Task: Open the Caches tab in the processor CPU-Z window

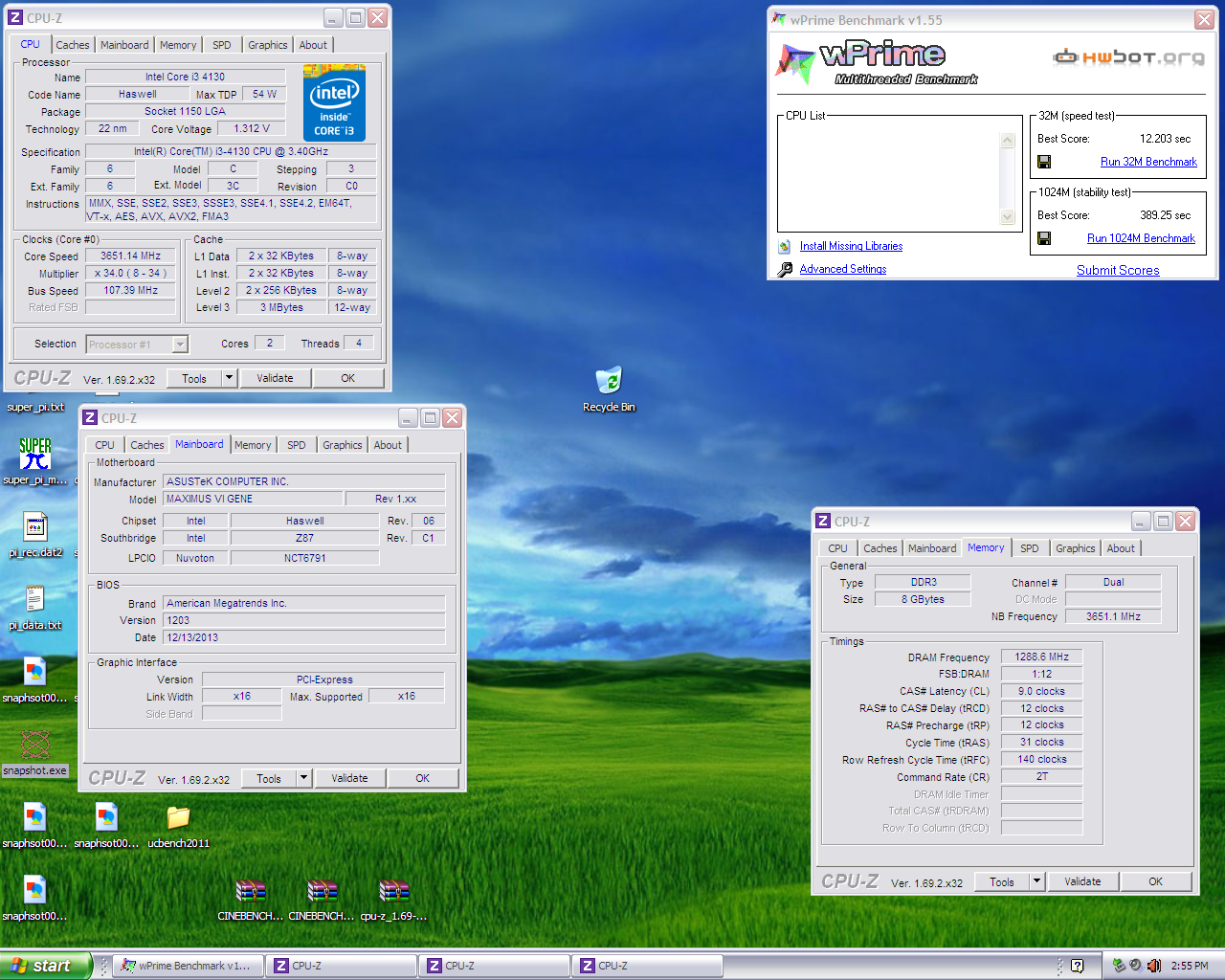Action: [72, 45]
